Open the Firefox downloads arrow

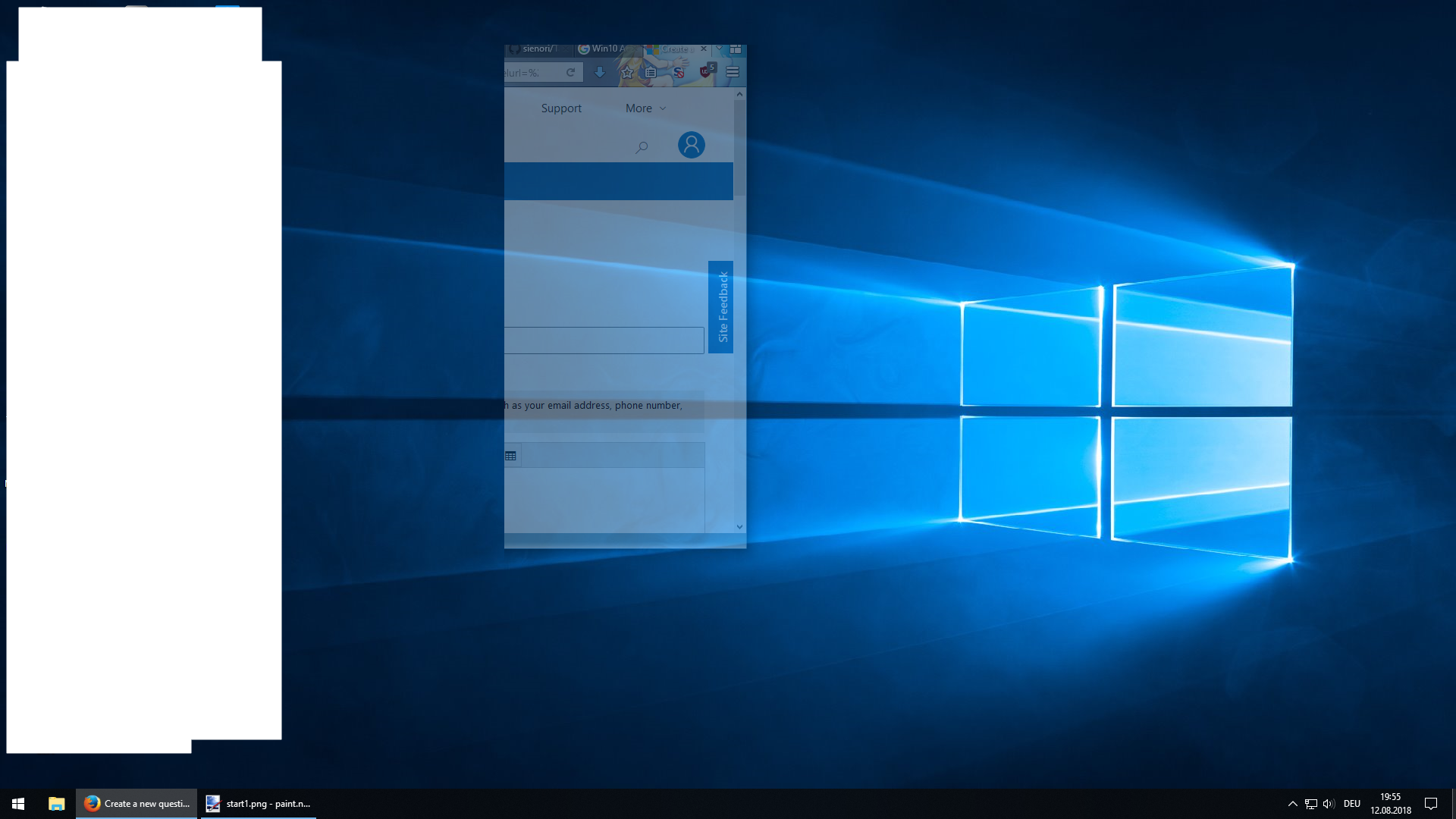599,73
